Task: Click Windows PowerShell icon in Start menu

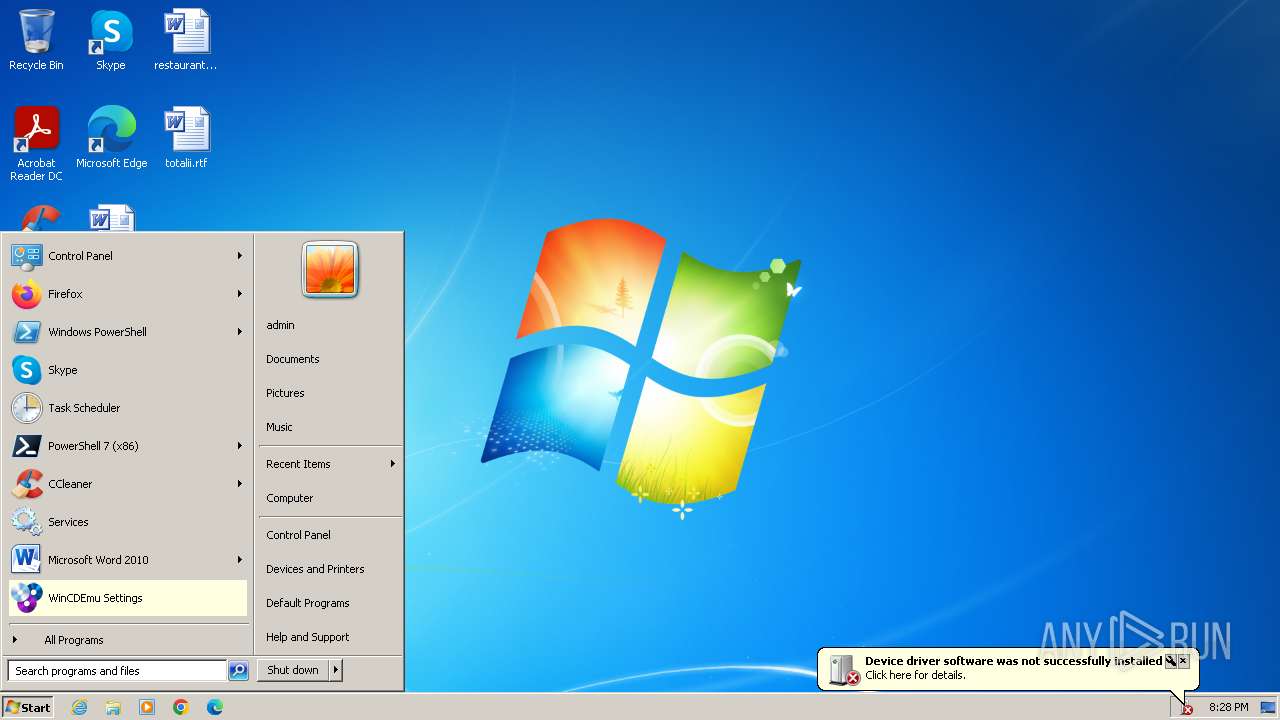Action: point(27,332)
